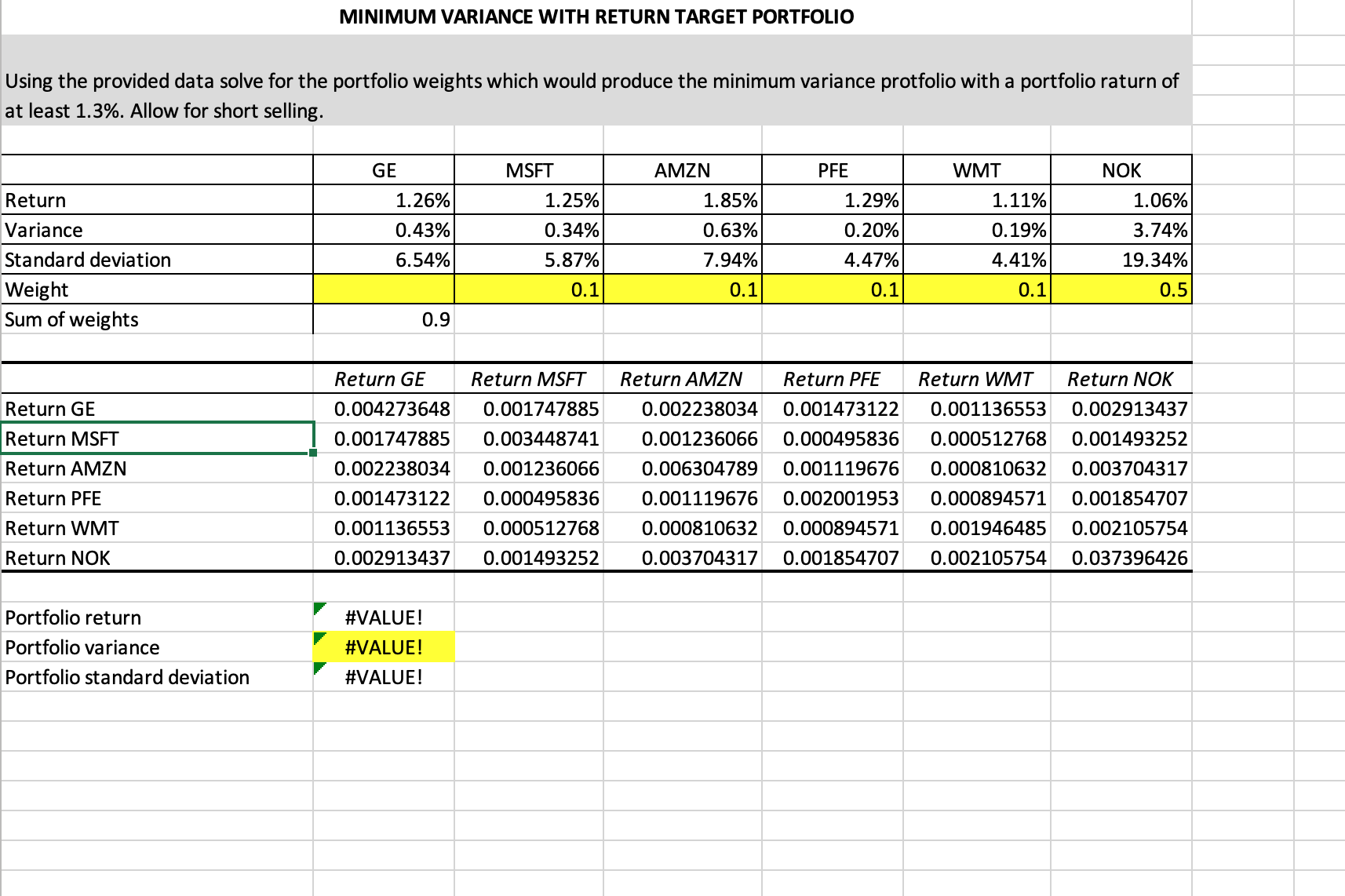The height and width of the screenshot is (896, 1345).
Task: Click the selected 'Return MSFT' row label cell
Action: pos(158,439)
